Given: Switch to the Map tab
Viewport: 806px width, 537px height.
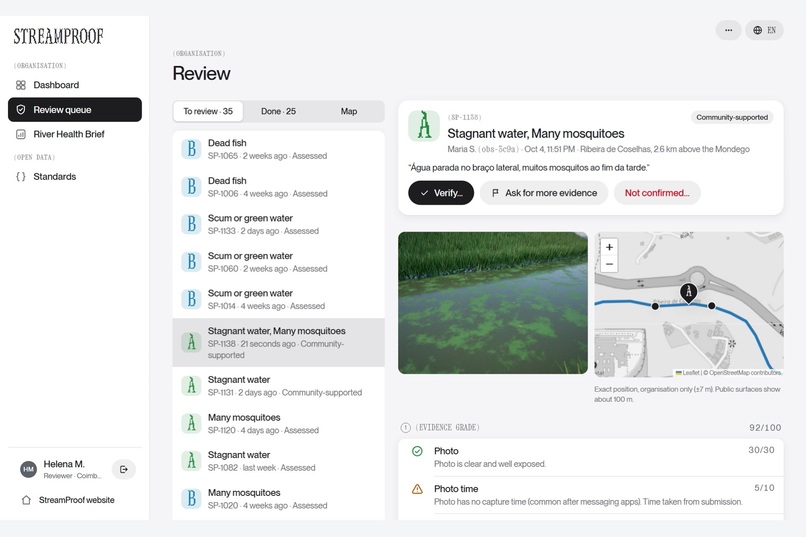Looking at the screenshot, I should (x=349, y=112).
